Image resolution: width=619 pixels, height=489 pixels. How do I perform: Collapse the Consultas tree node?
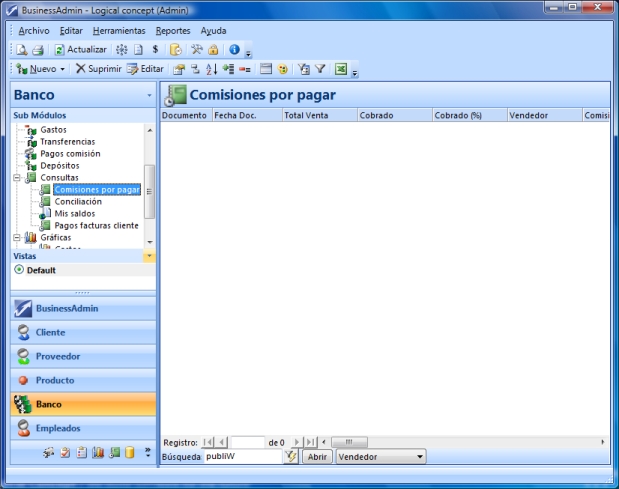18,177
